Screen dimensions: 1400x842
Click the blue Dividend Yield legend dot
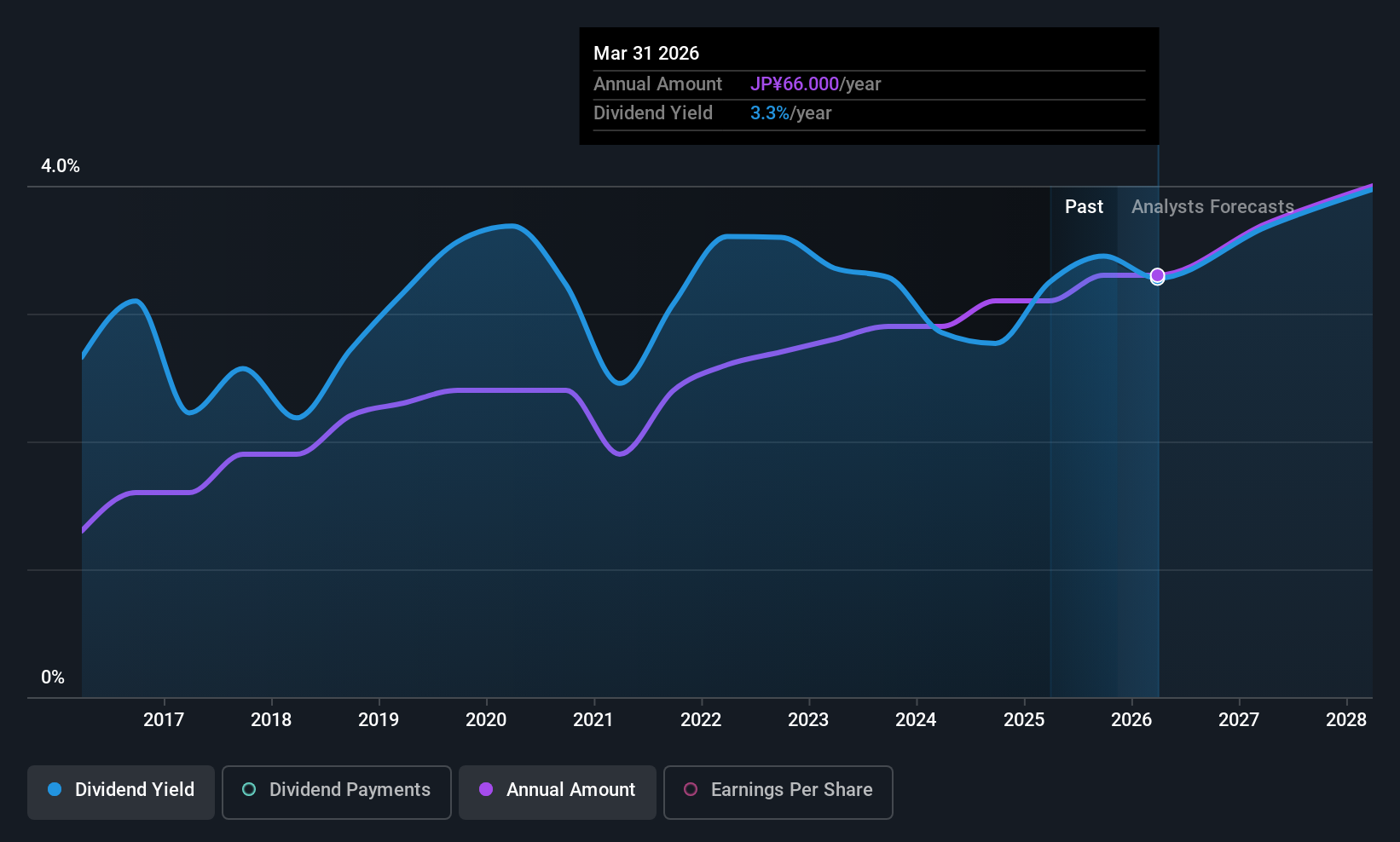click(54, 790)
